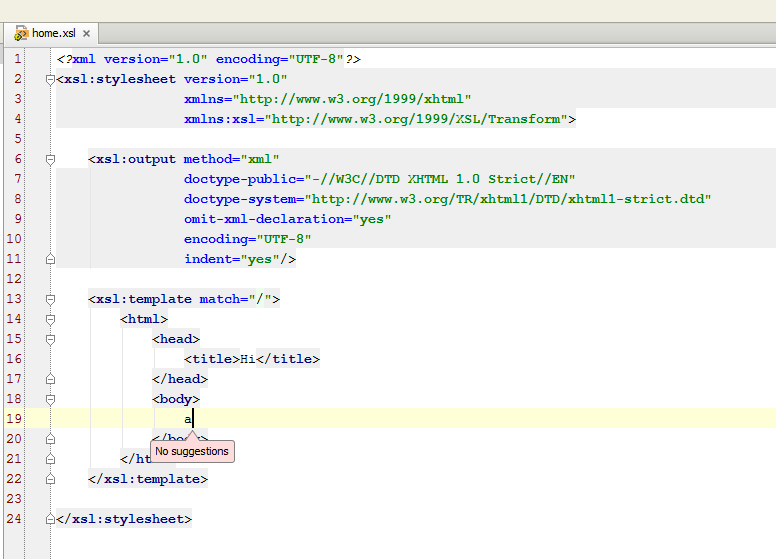
Task: Click line number 23 in the gutter
Action: (x=14, y=499)
